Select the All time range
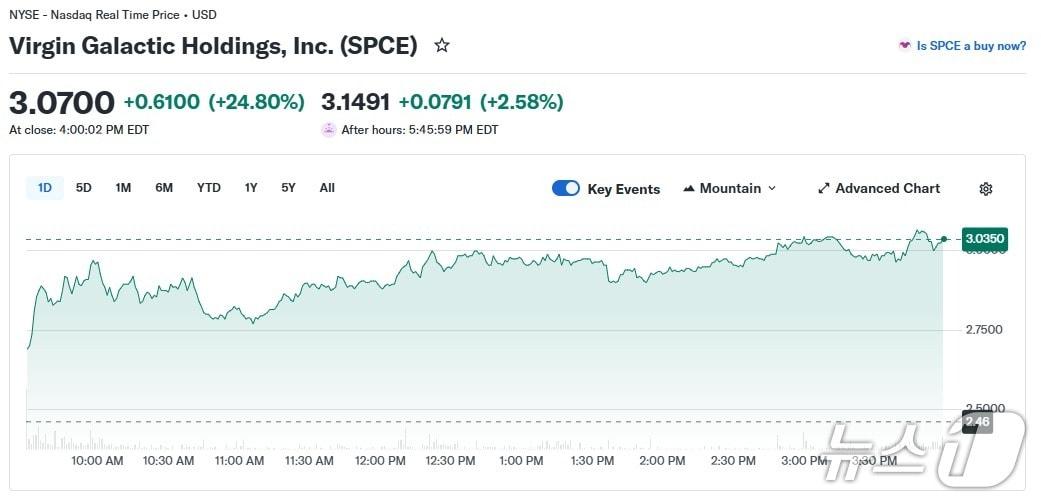This screenshot has height=503, width=1041. point(327,188)
